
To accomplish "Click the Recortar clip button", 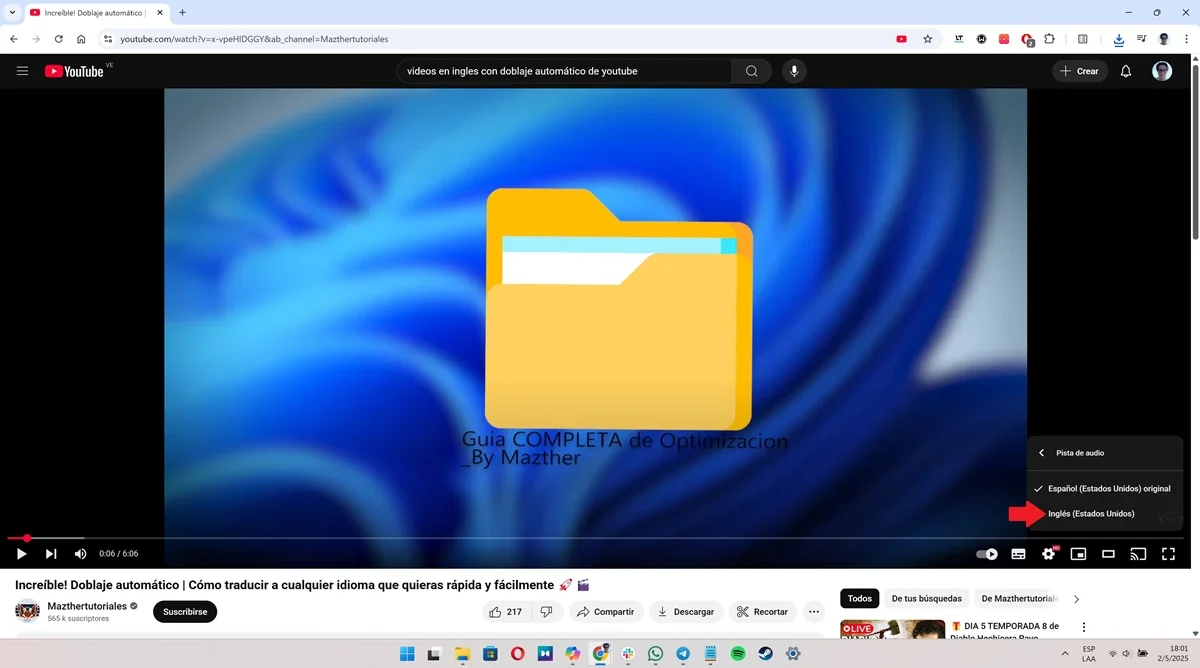I will tap(763, 611).
